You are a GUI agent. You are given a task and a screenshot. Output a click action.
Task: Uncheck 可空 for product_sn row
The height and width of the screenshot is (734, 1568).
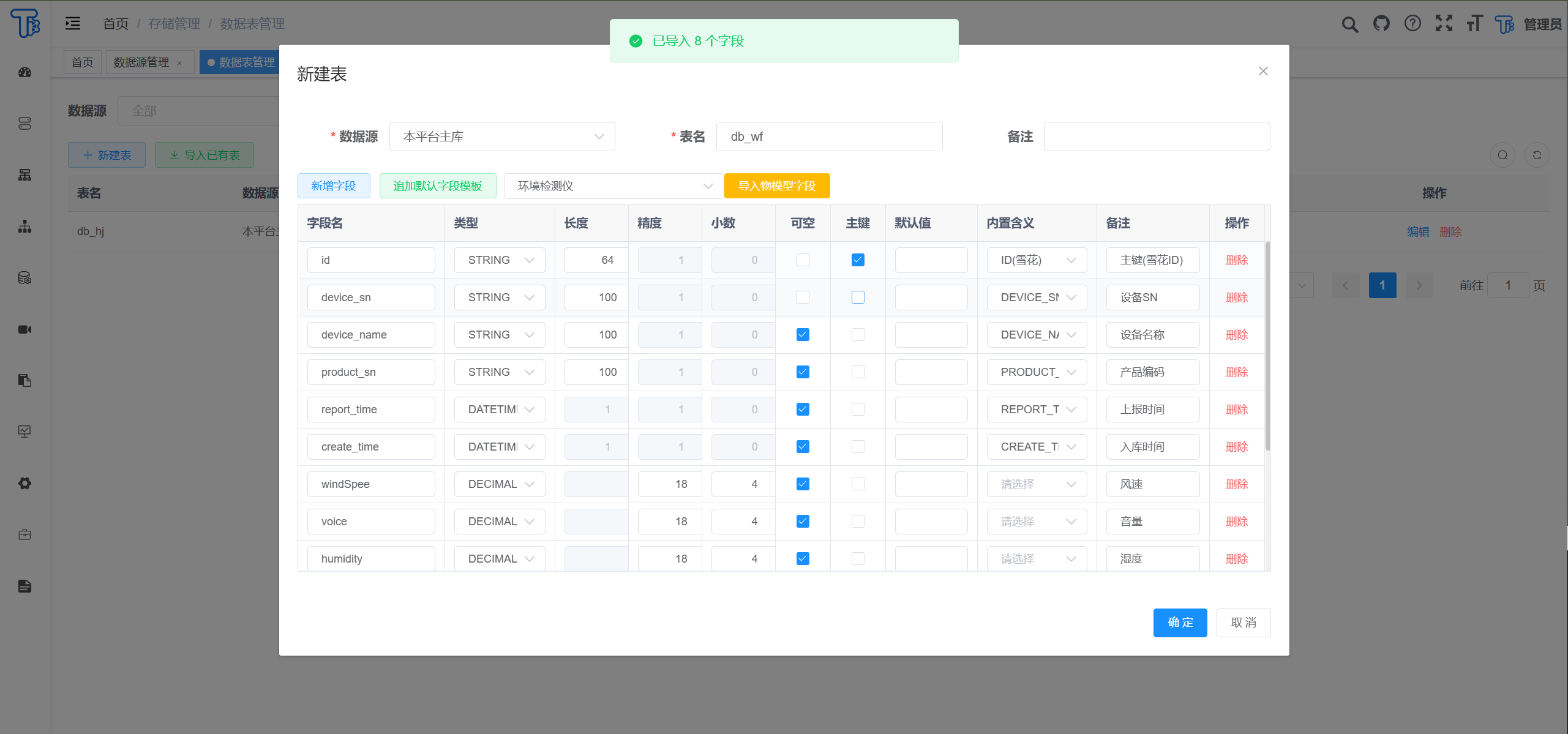(x=803, y=372)
